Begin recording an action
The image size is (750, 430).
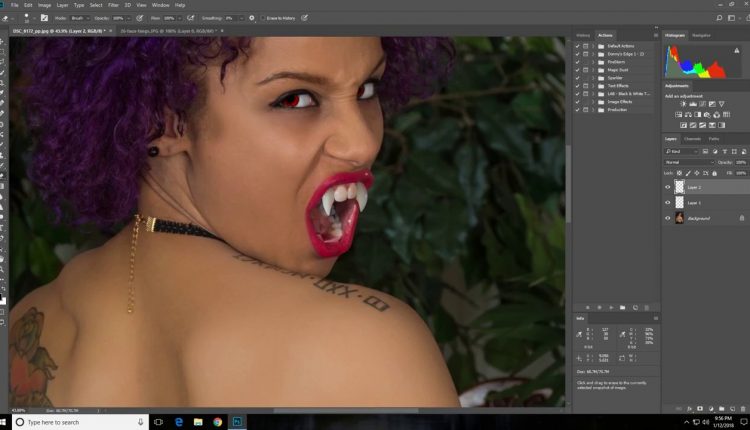[599, 308]
